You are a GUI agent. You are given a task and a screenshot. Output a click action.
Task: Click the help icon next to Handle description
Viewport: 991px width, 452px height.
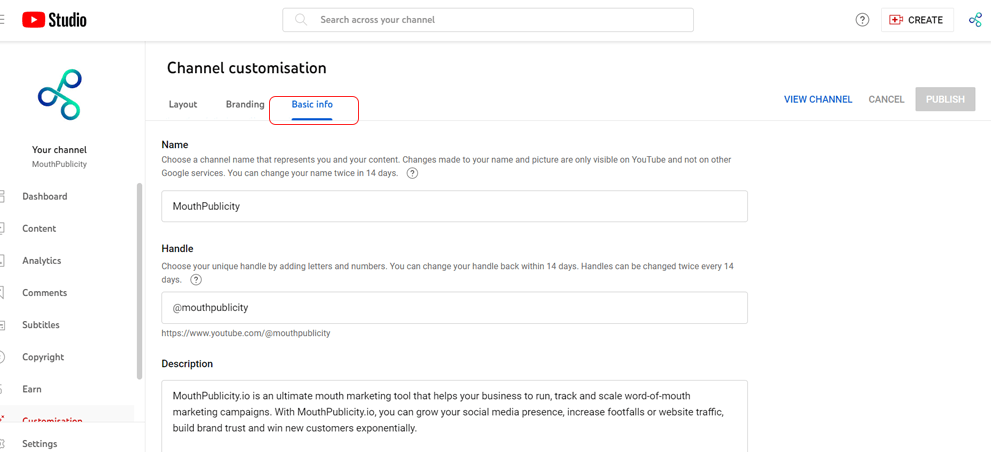pos(197,279)
